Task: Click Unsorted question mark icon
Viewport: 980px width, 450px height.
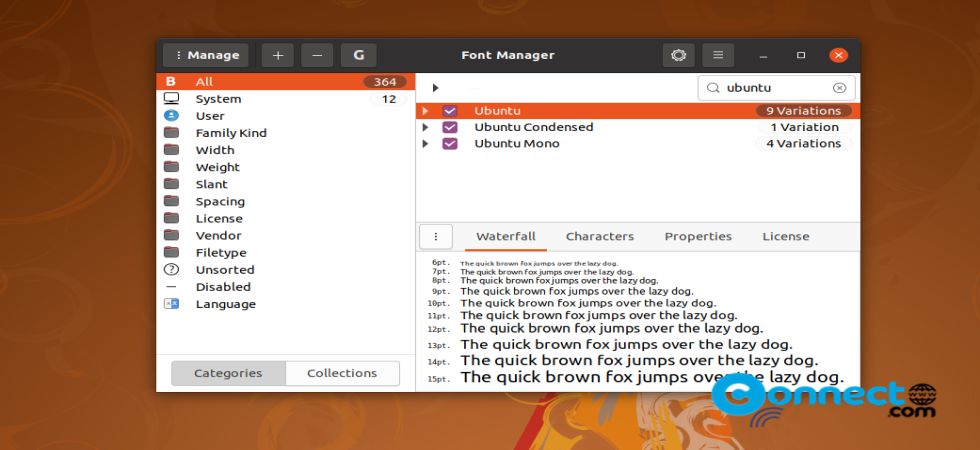Action: pyautogui.click(x=171, y=269)
